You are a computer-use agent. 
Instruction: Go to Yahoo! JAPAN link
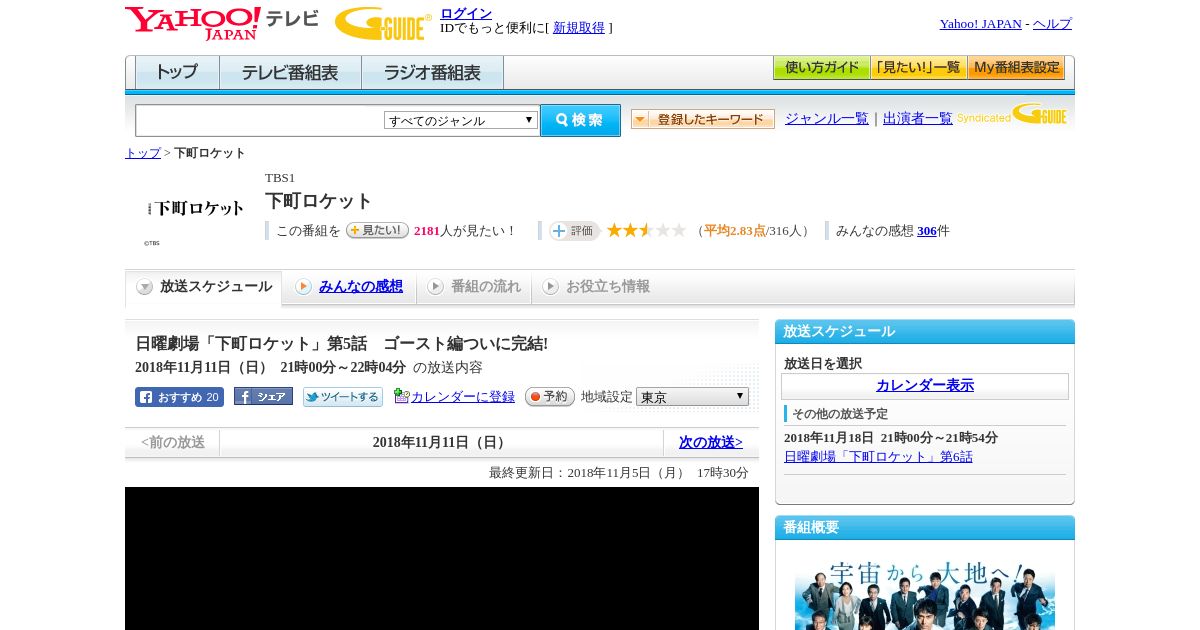(980, 24)
